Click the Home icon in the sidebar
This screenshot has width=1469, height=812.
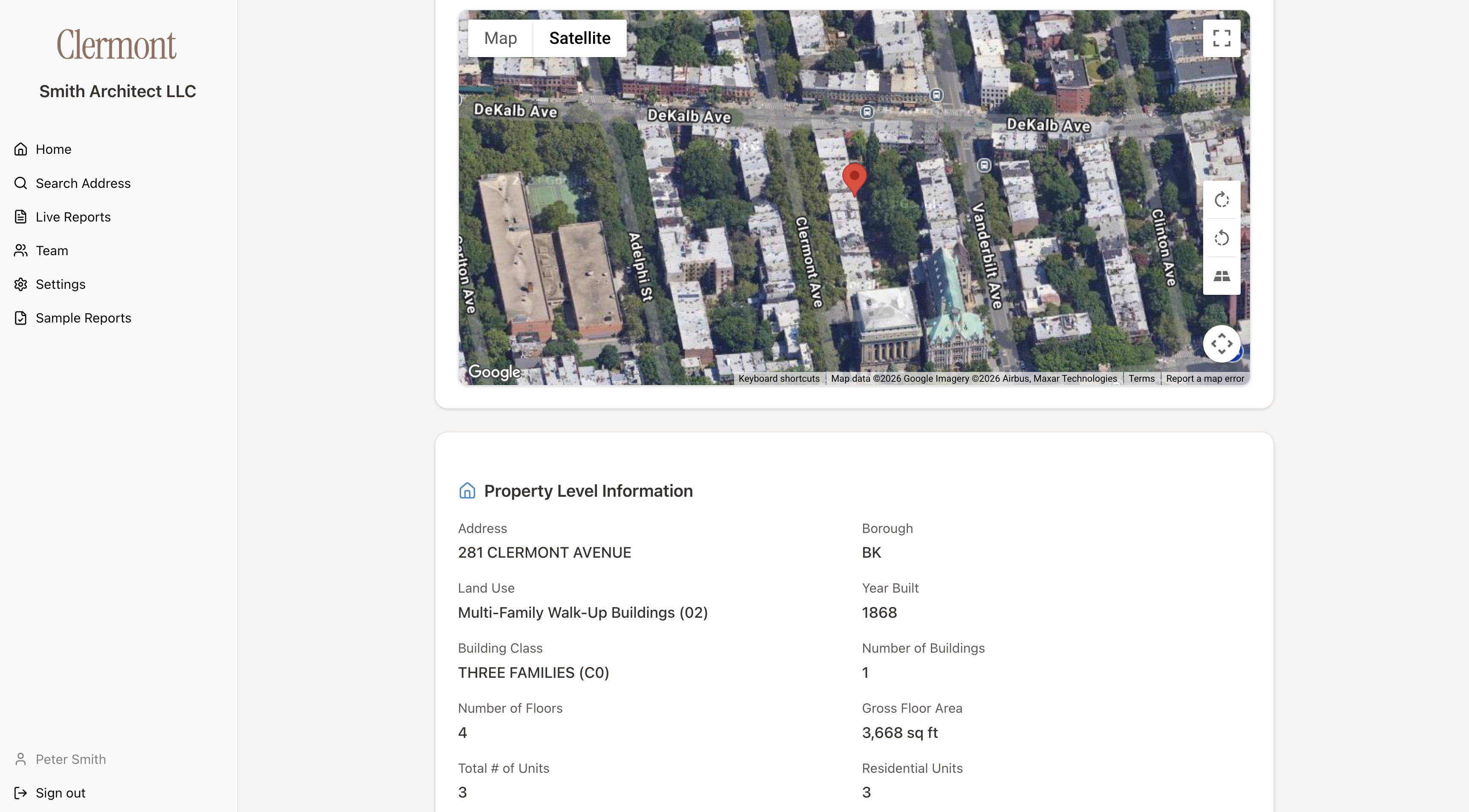[x=20, y=150]
